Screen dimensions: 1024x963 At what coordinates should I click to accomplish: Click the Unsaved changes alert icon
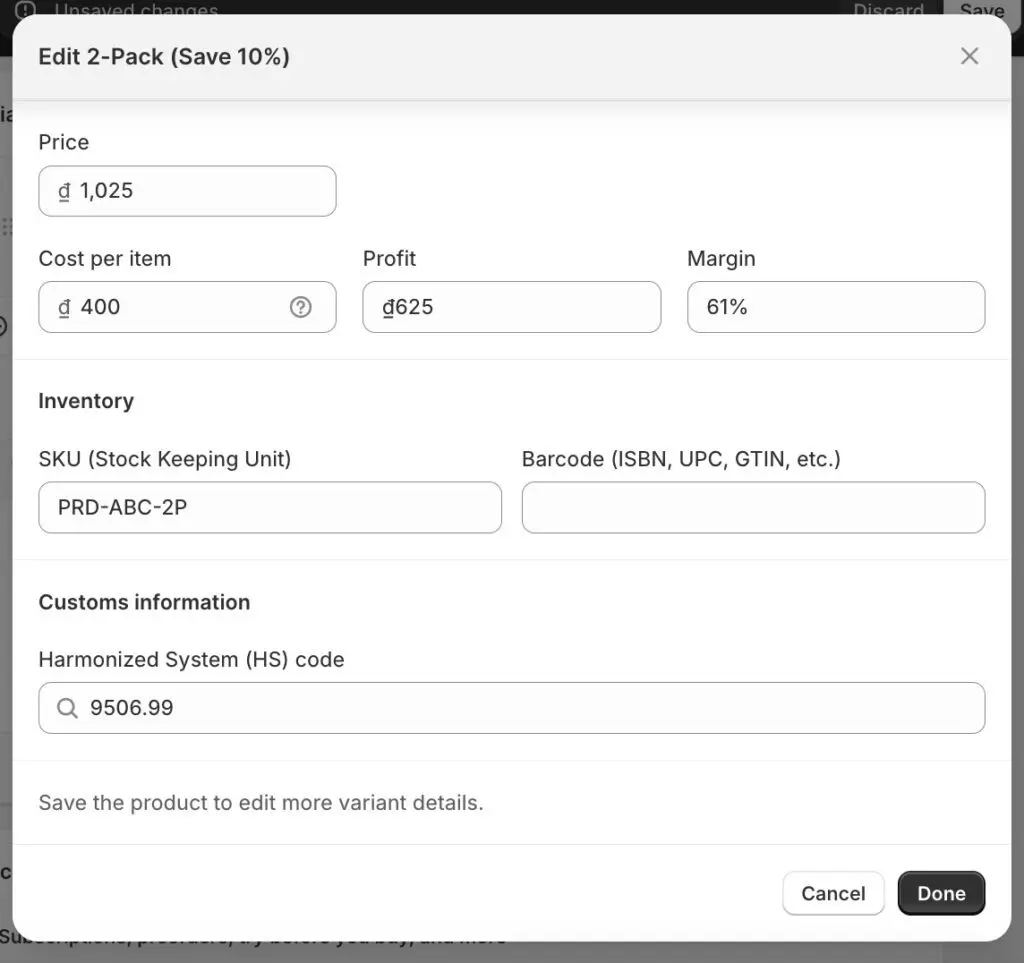click(x=25, y=10)
